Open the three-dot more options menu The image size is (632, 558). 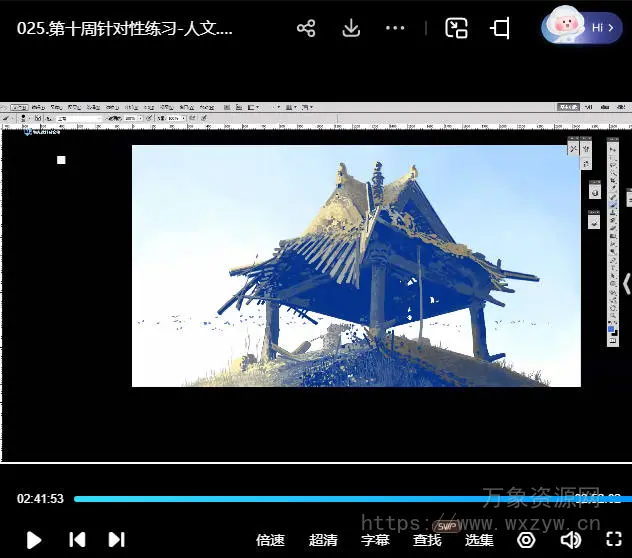(x=395, y=28)
